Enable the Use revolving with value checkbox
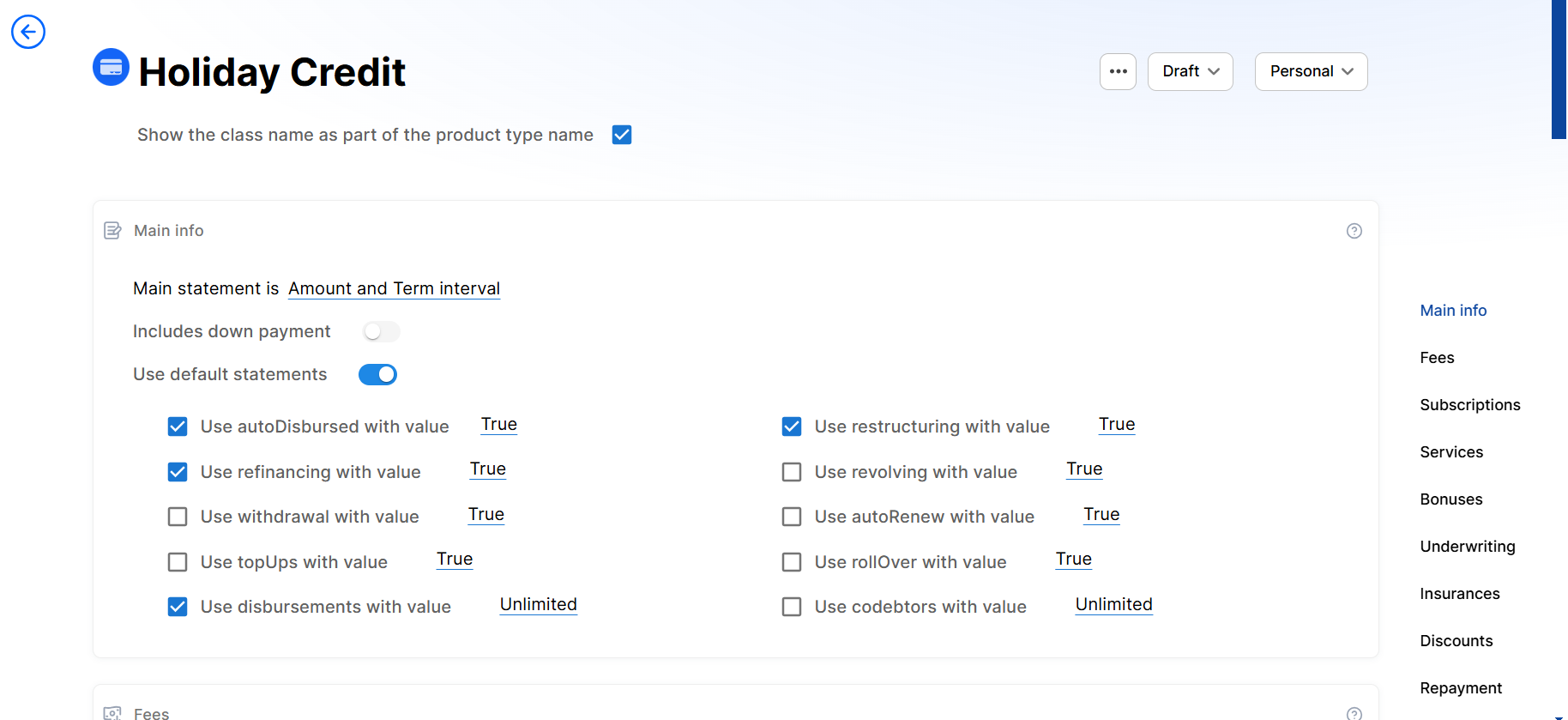 [x=792, y=472]
